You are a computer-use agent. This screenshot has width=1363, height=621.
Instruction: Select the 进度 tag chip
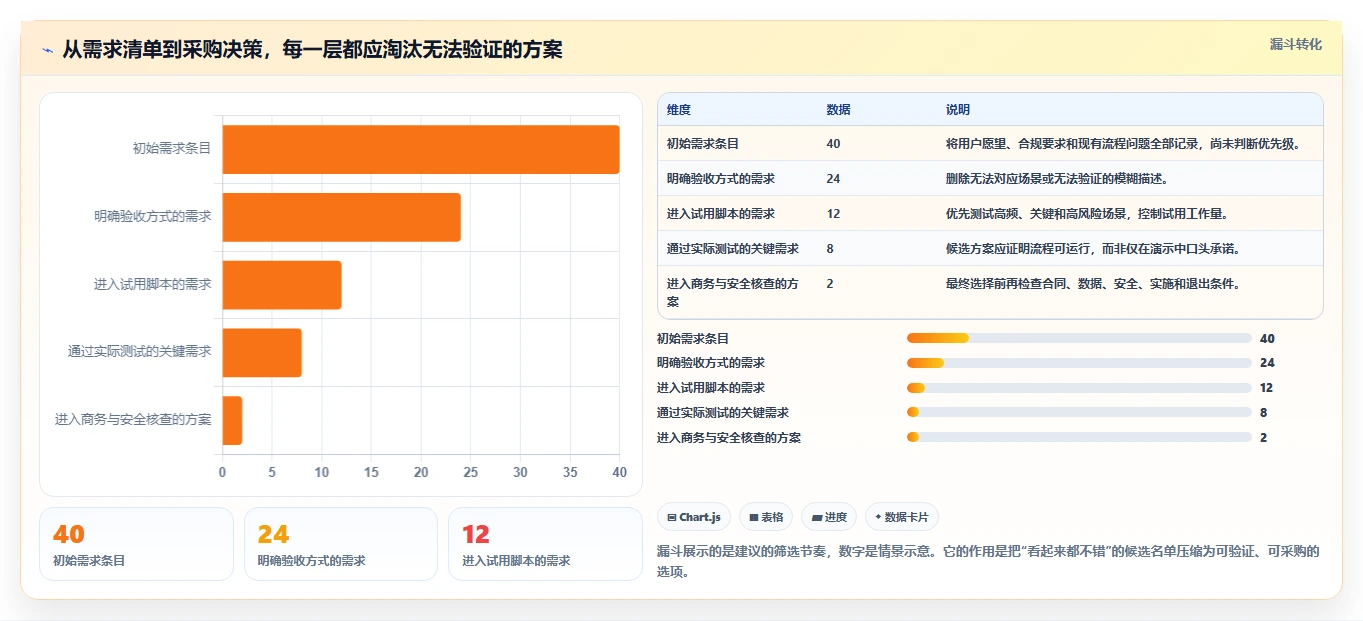click(x=829, y=517)
